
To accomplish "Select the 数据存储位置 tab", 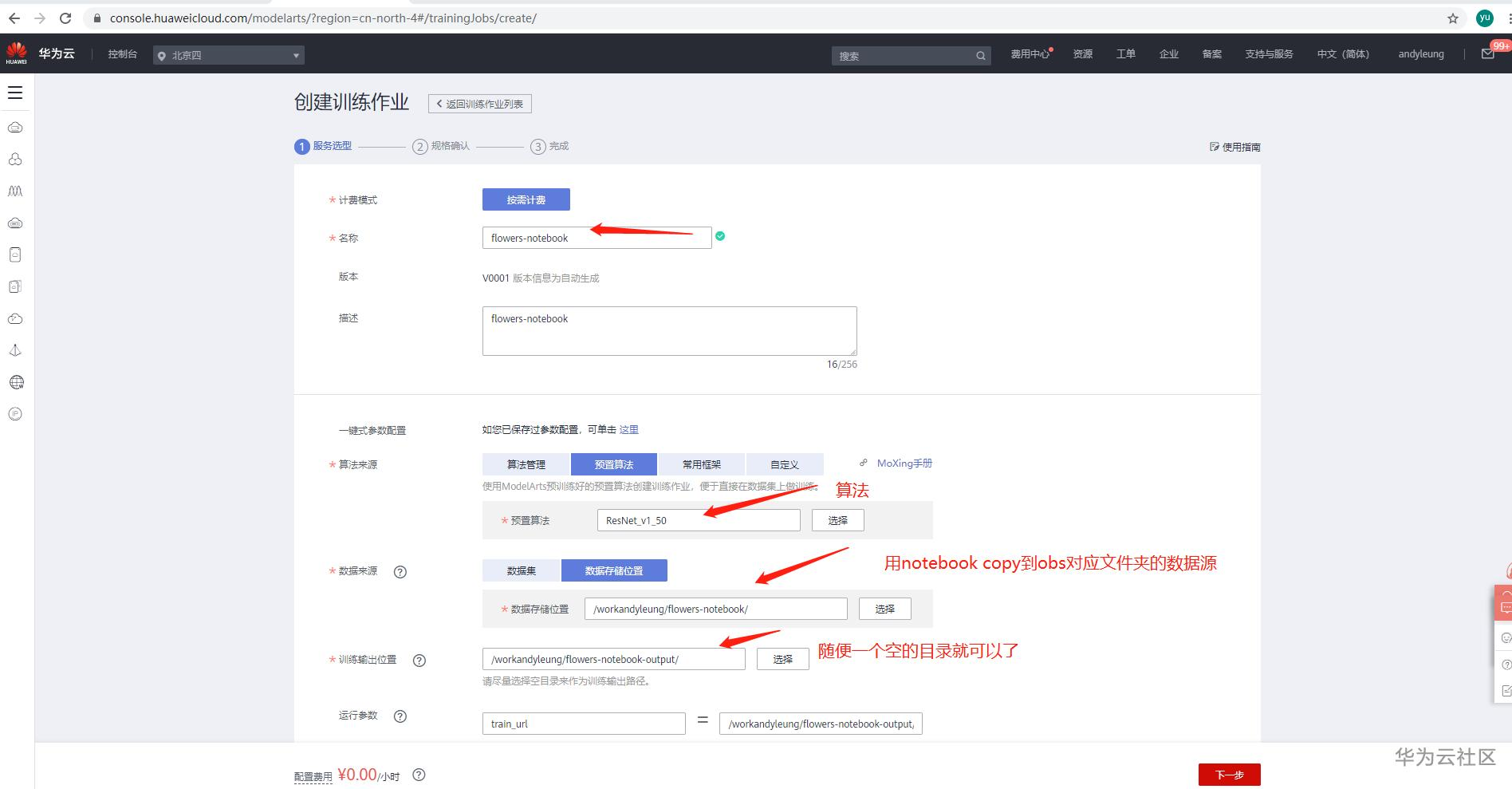I will click(614, 570).
